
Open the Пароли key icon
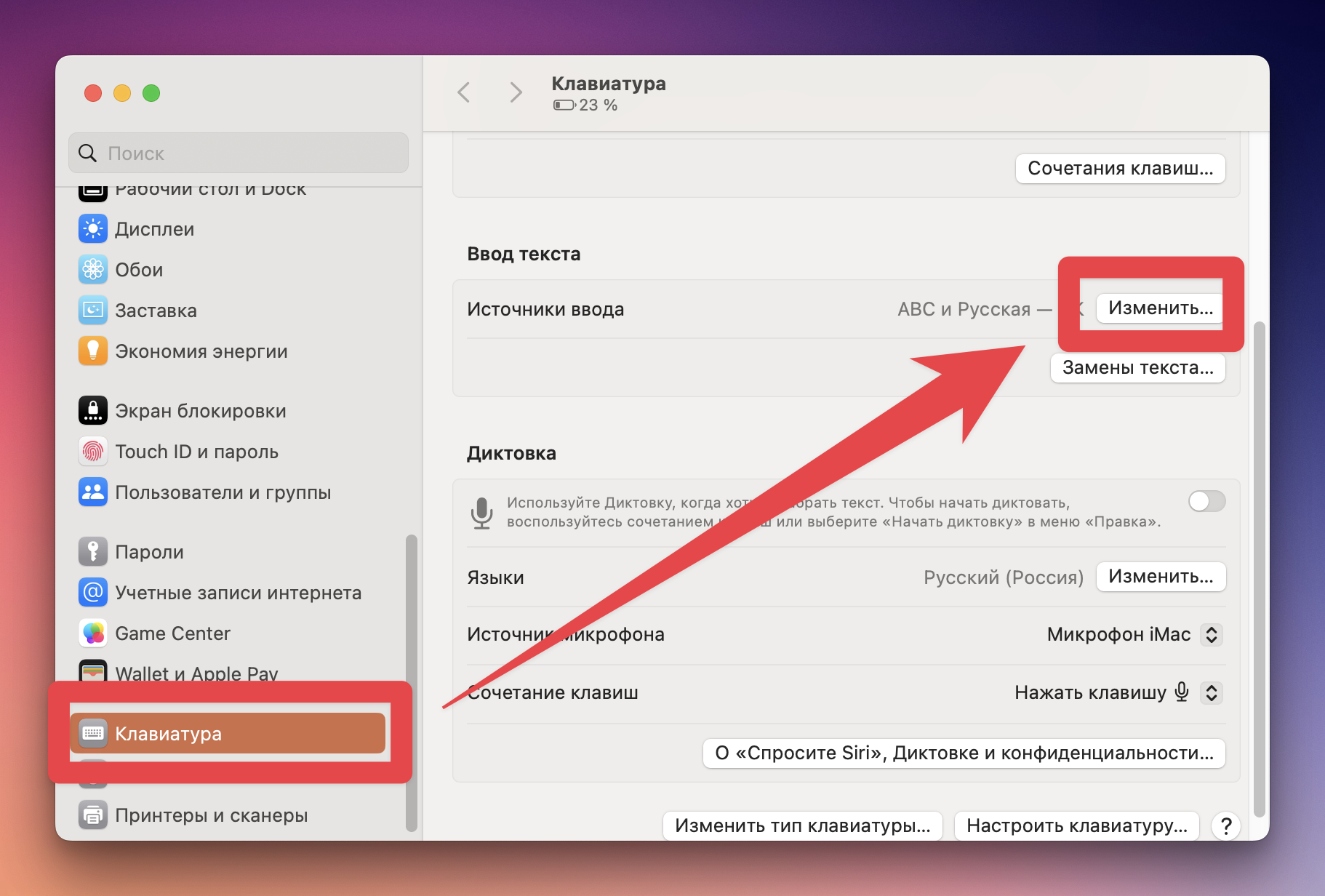point(93,552)
